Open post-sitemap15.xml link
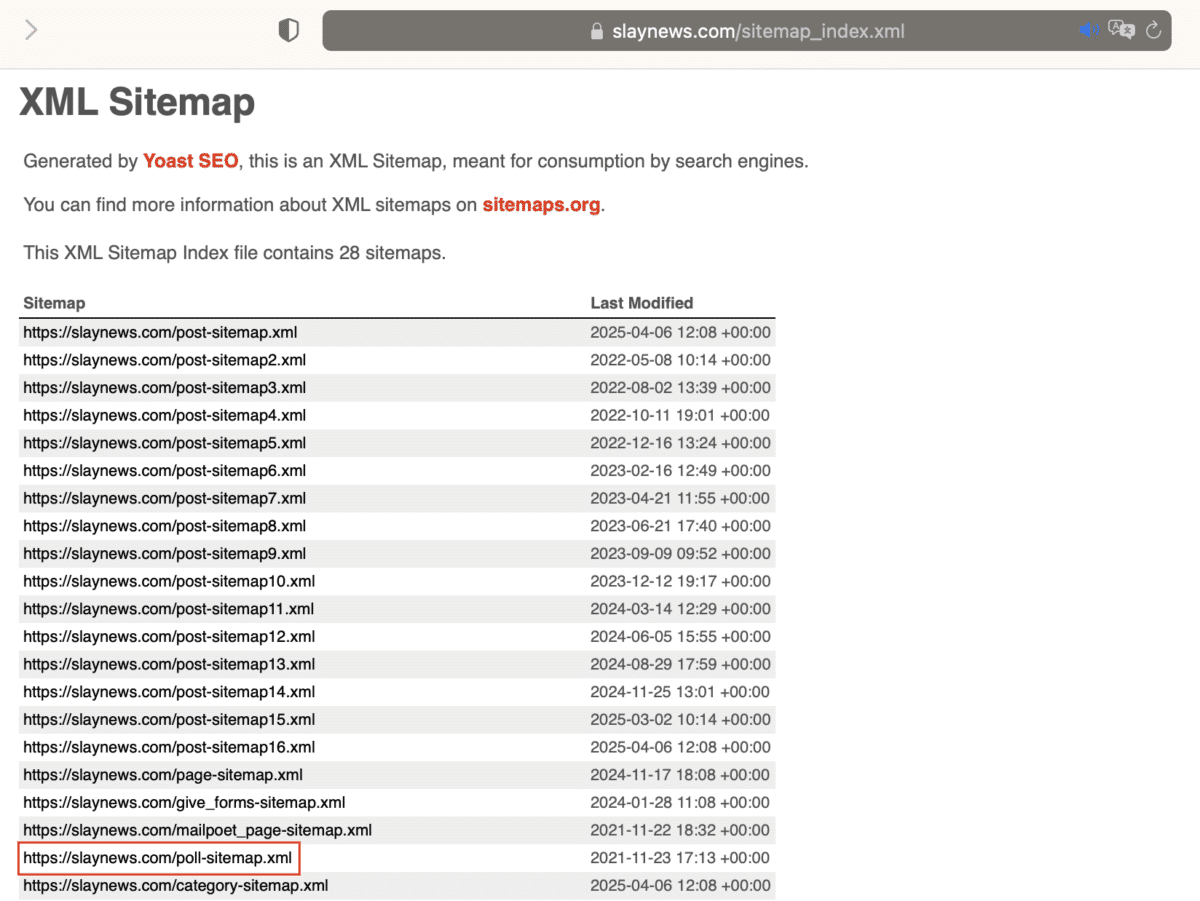The height and width of the screenshot is (901, 1200). tap(169, 720)
